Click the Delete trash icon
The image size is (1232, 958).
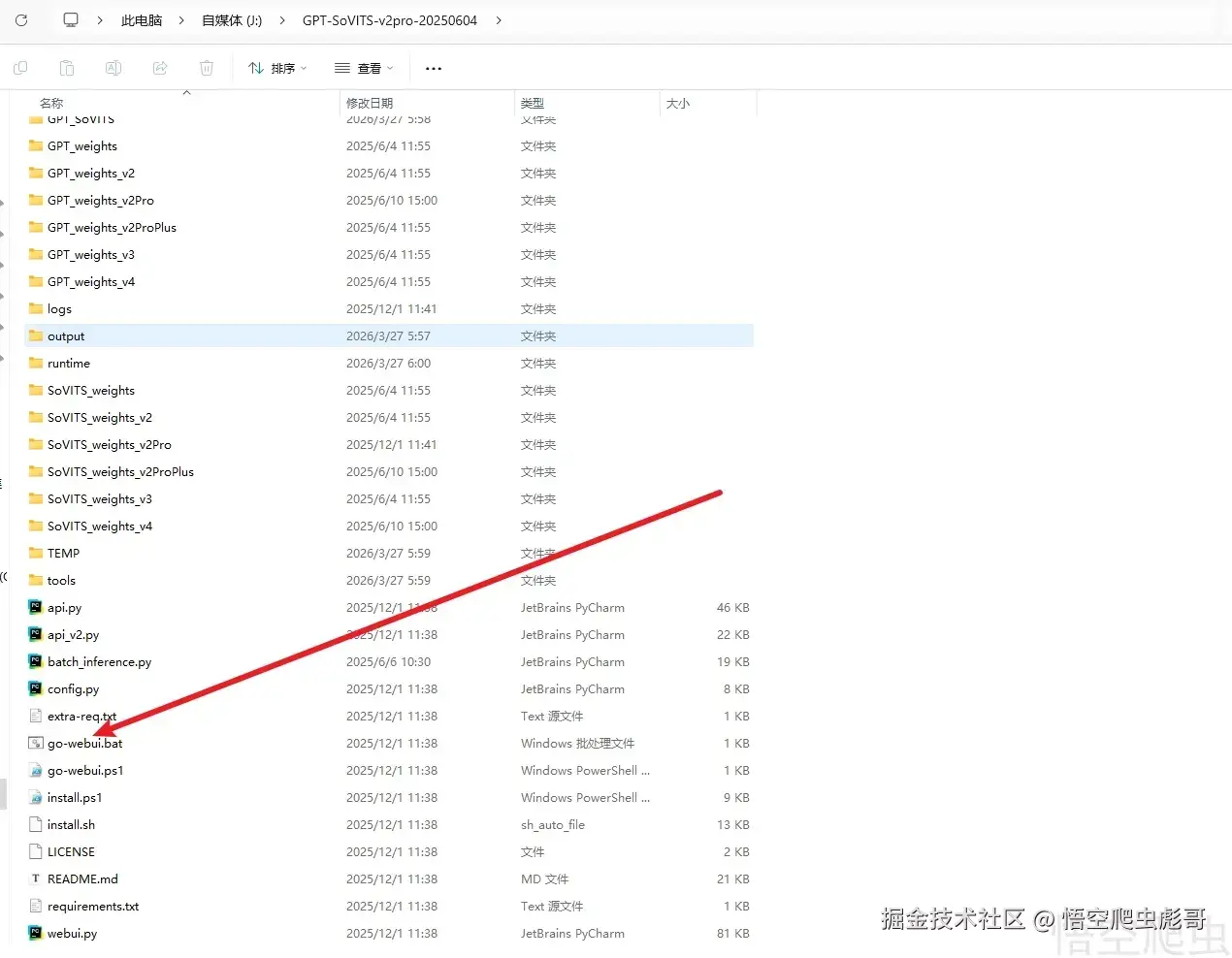[x=207, y=68]
